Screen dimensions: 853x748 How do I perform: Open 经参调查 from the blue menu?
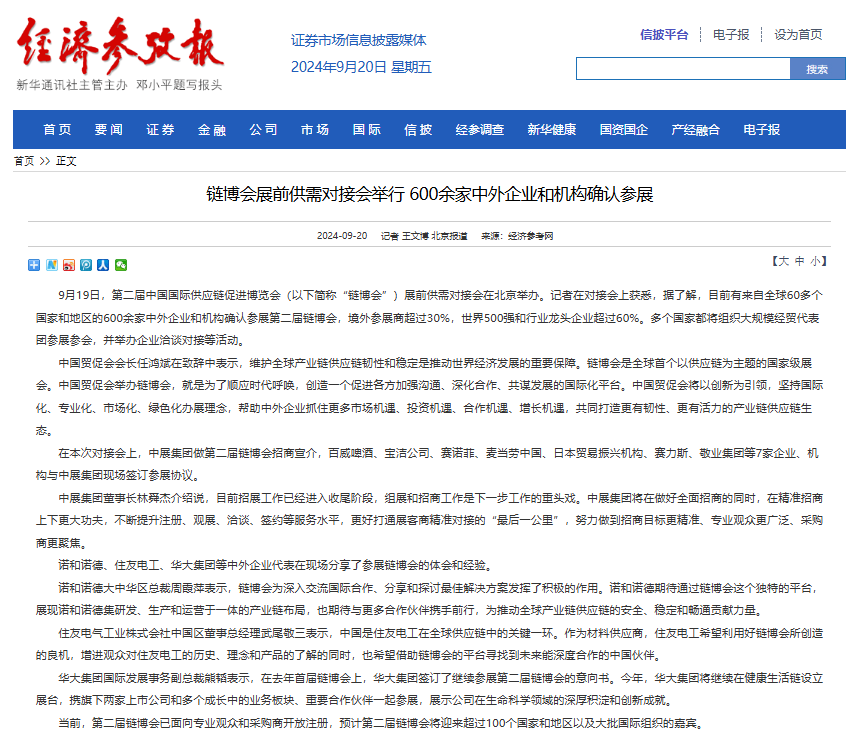click(480, 130)
